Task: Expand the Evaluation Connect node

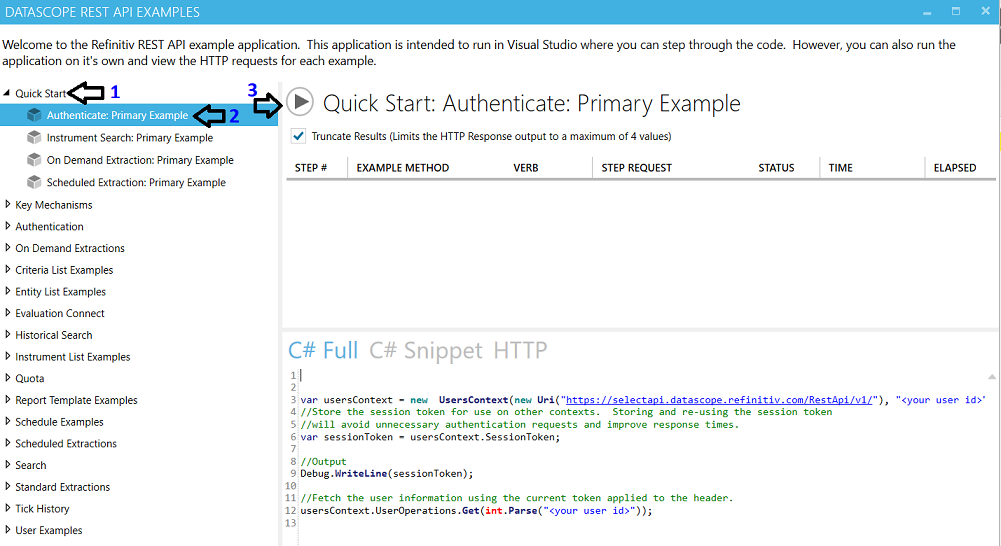Action: click(x=8, y=313)
